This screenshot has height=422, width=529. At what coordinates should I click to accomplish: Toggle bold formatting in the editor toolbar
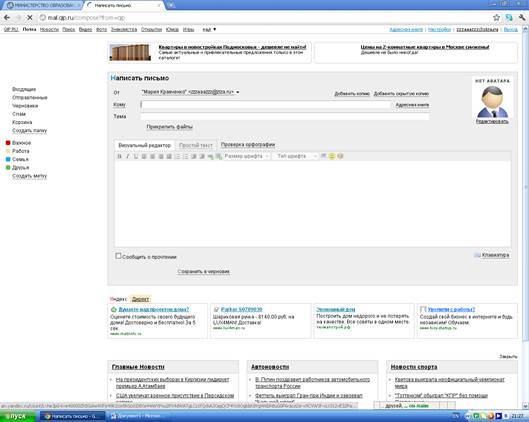point(119,156)
